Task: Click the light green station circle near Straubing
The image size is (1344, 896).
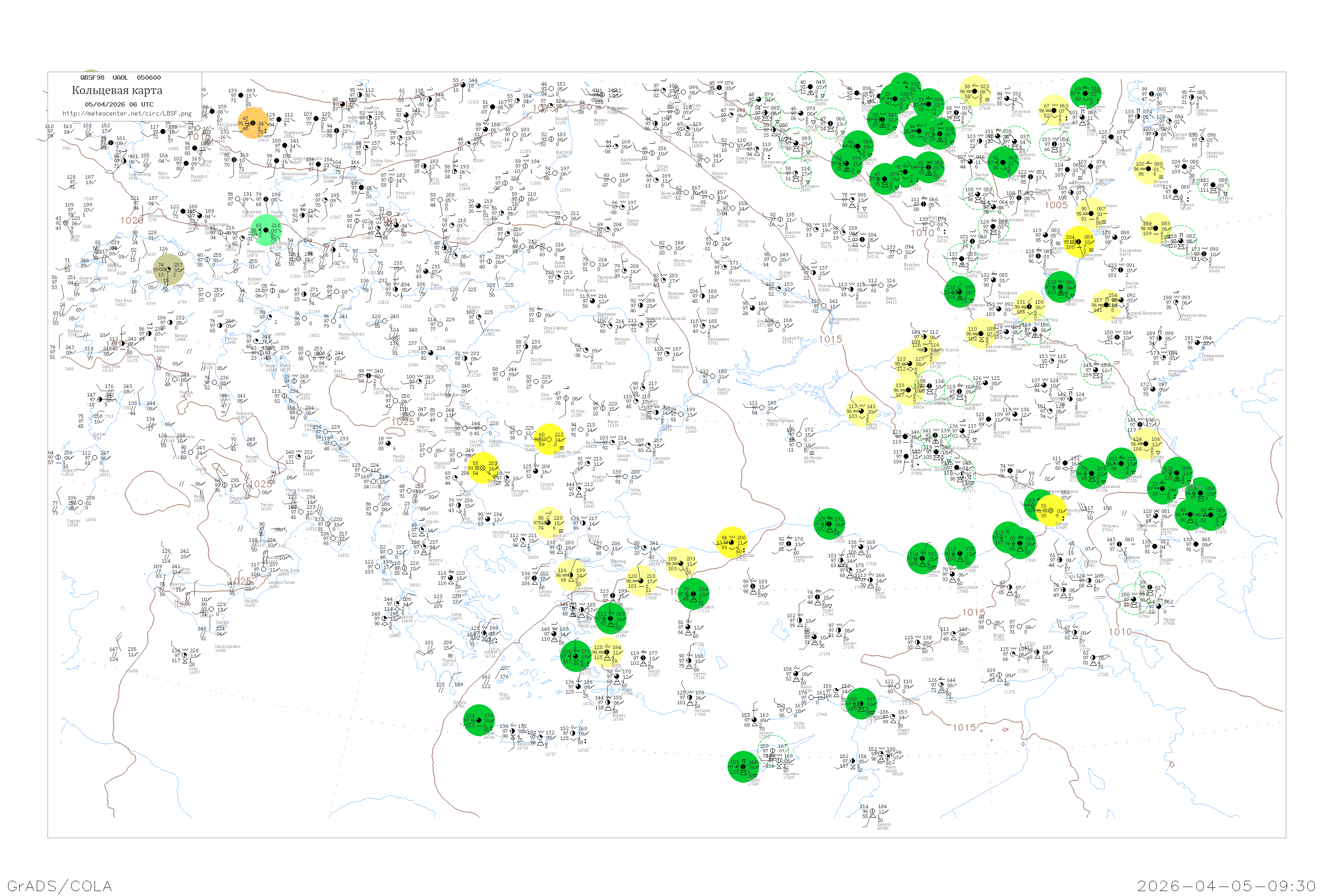Action: [x=267, y=230]
